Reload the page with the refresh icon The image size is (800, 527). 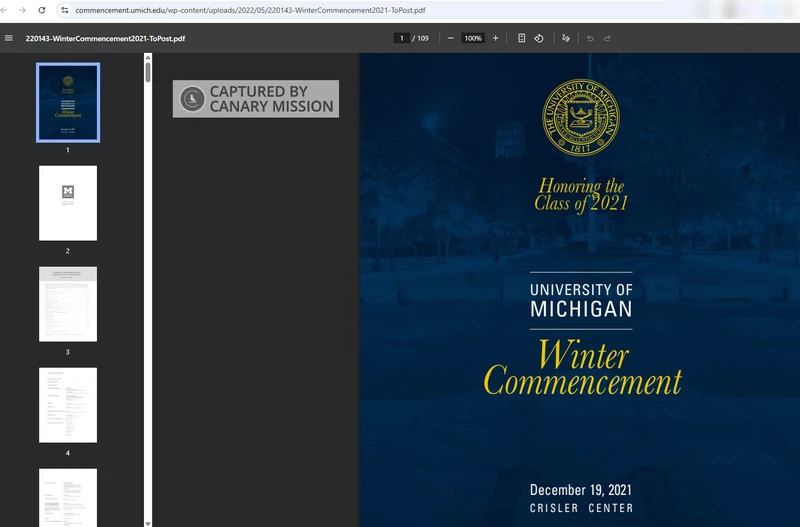pos(42,10)
